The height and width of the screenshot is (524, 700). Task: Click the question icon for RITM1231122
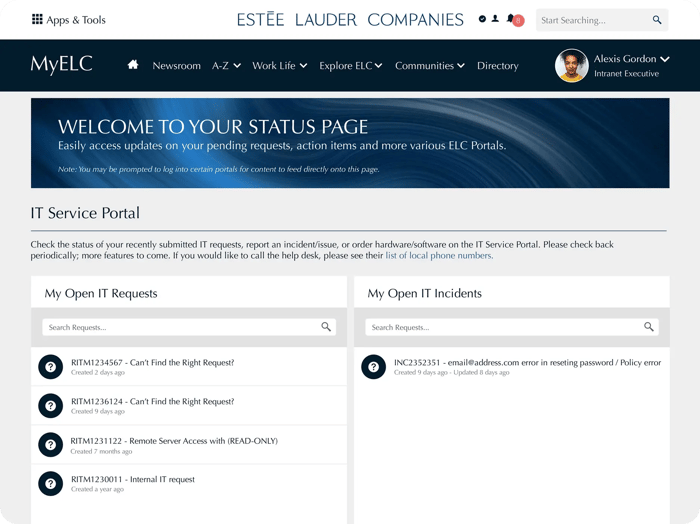coord(50,445)
